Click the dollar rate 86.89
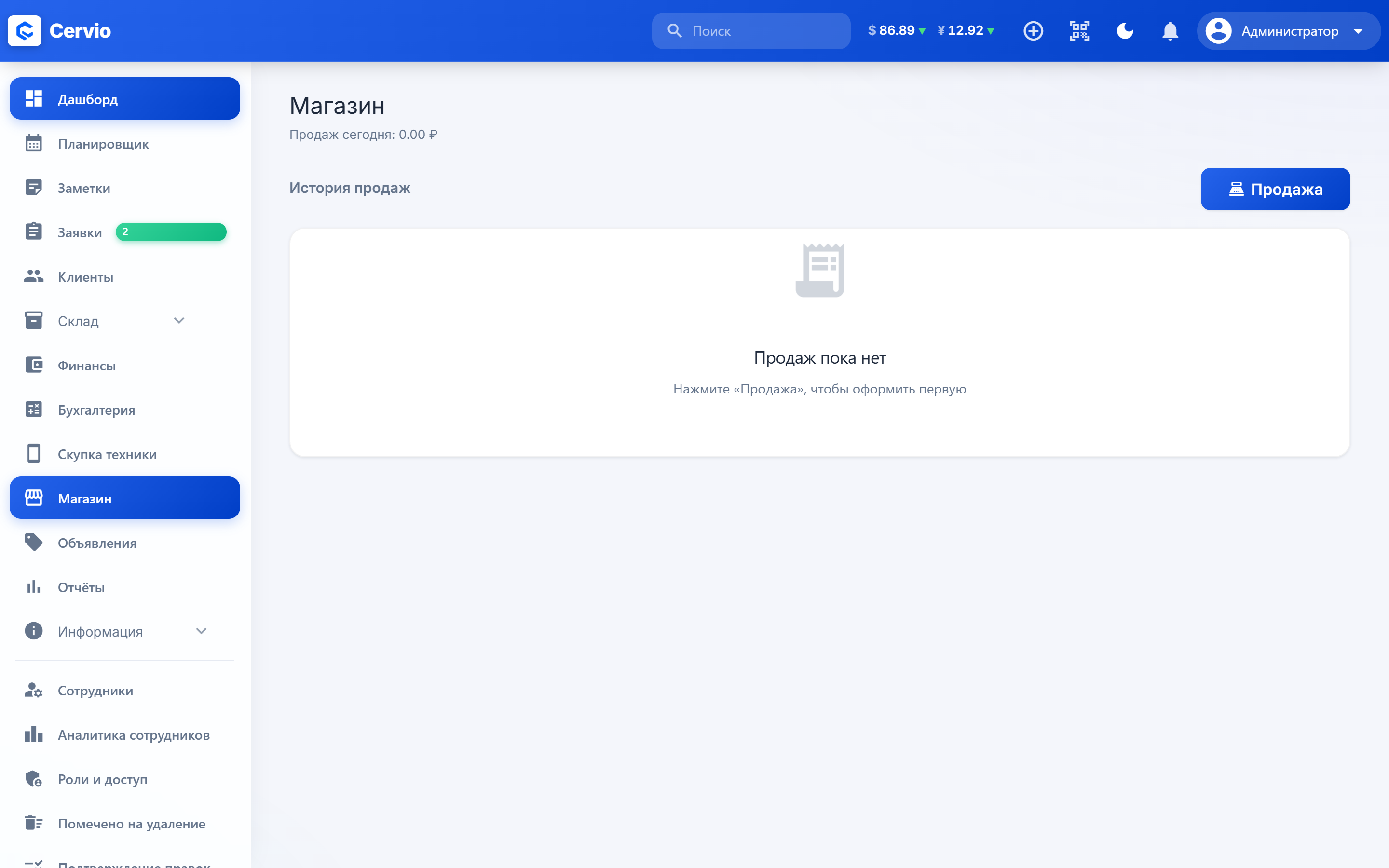Screen dimensions: 1389x868 coord(897,30)
